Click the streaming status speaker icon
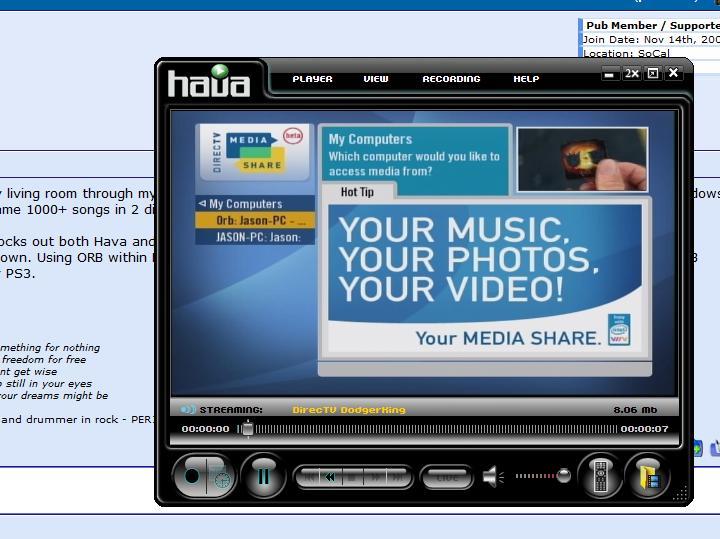The image size is (720, 539). (187, 409)
